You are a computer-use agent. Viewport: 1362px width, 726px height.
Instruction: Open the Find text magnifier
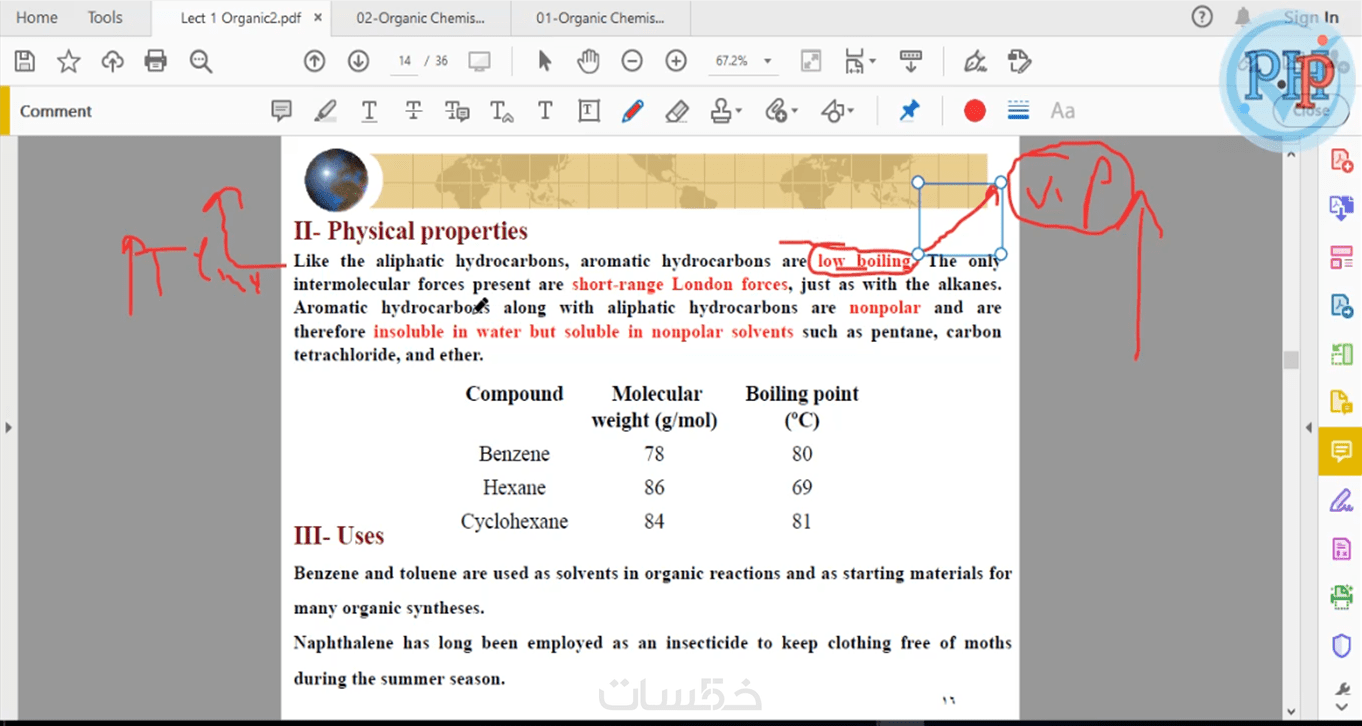coord(201,61)
